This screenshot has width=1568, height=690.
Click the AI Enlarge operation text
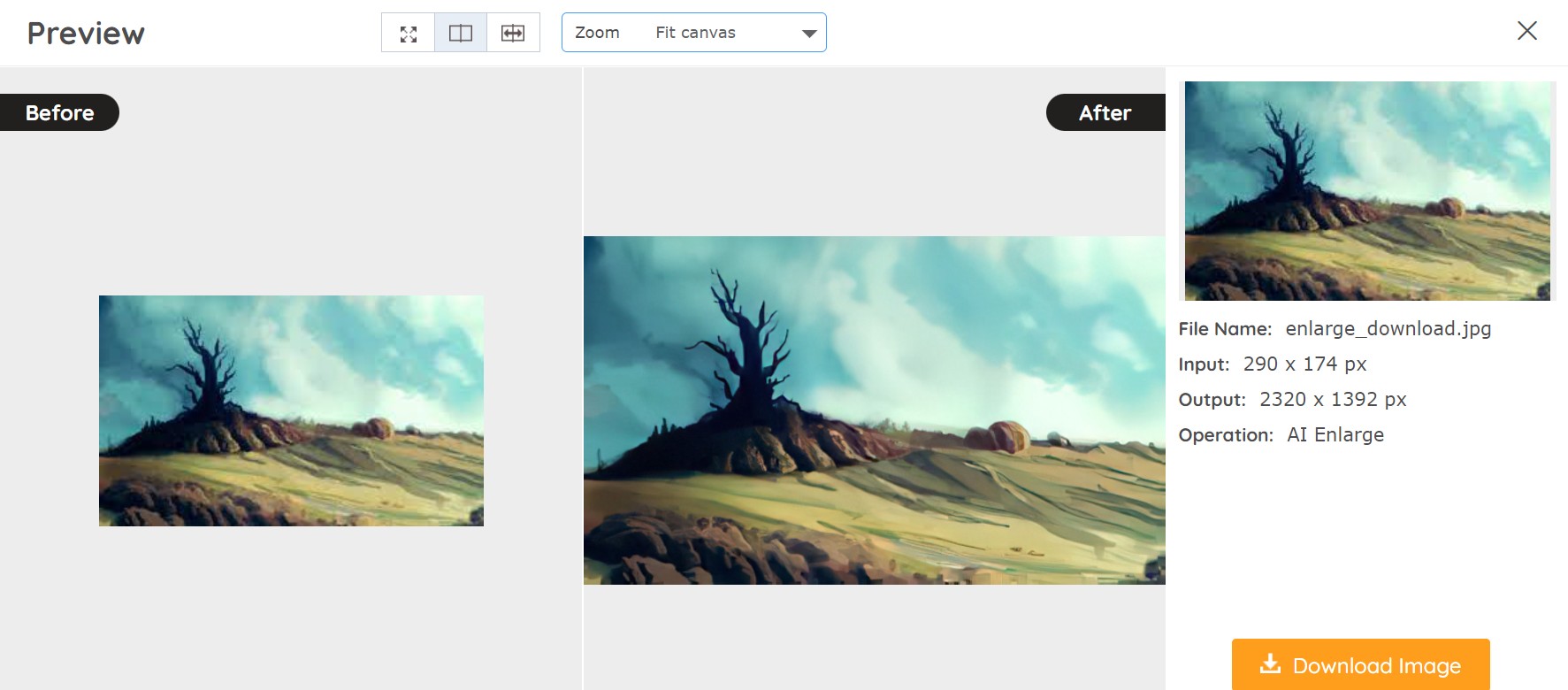(x=1335, y=435)
